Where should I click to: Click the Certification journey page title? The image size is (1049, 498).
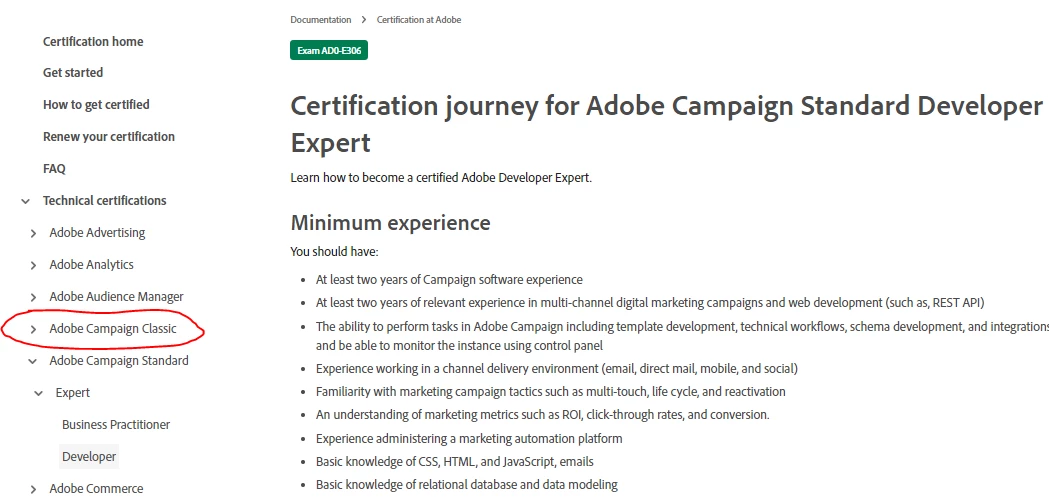[x=666, y=124]
